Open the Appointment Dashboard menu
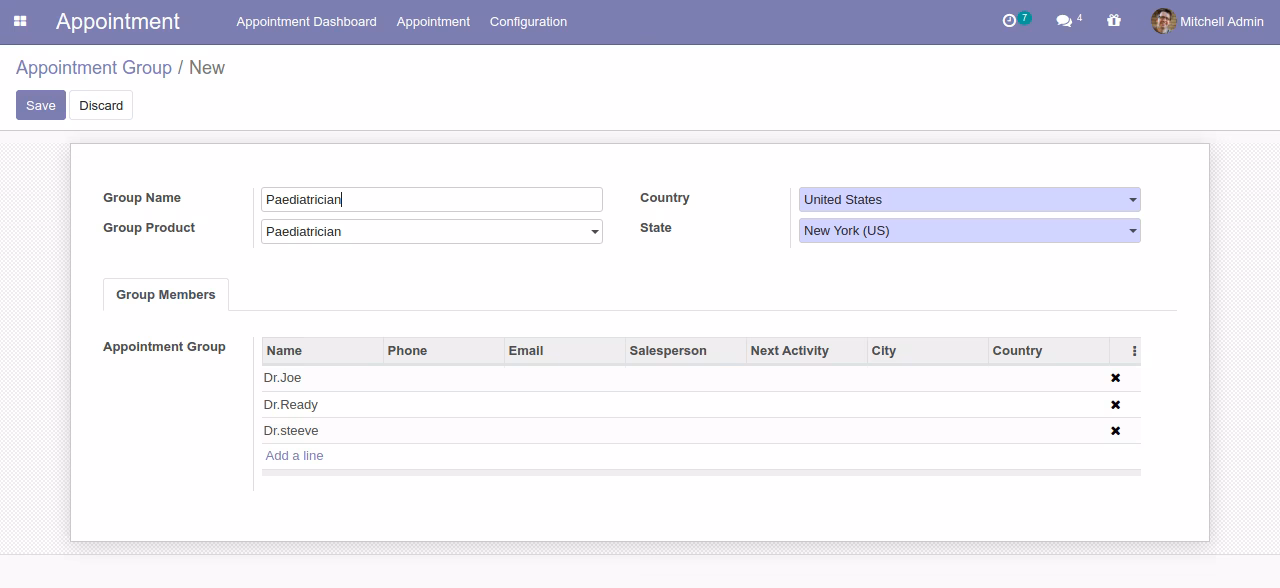Viewport: 1280px width, 588px height. coord(306,21)
